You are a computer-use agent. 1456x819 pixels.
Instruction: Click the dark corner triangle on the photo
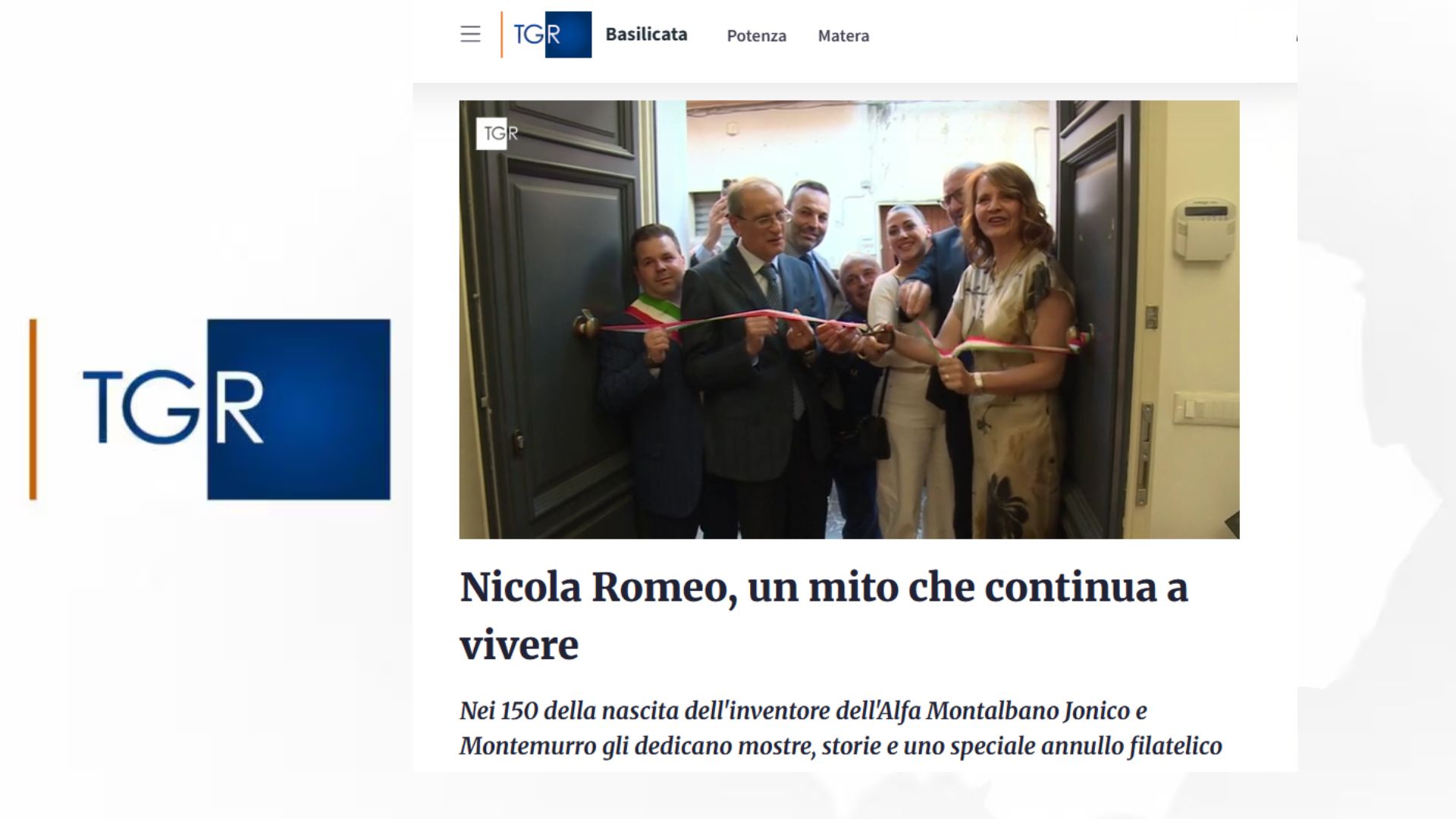(x=1232, y=525)
